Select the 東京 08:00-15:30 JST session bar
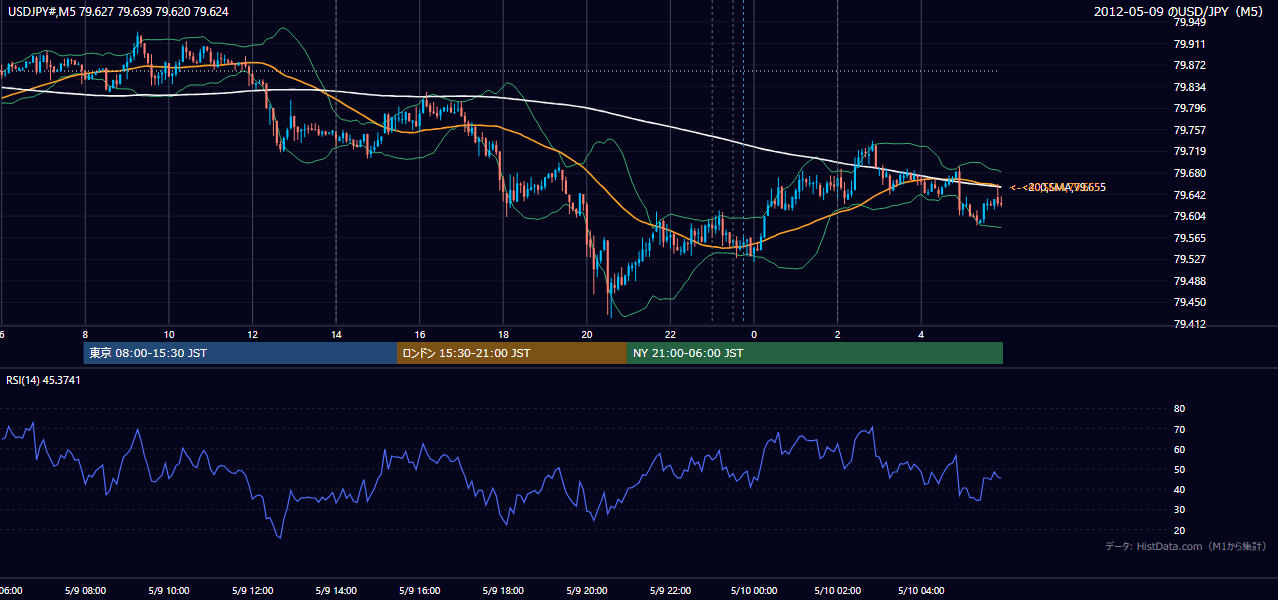 (x=241, y=353)
